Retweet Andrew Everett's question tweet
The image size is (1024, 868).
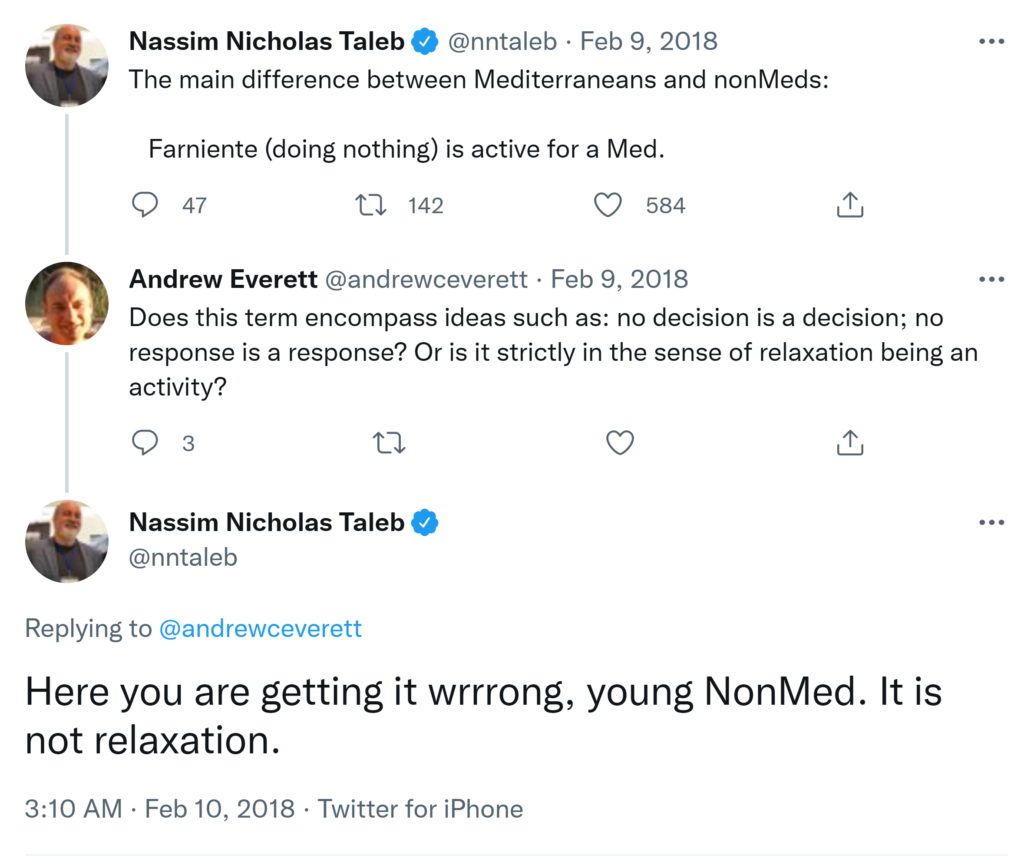point(388,442)
